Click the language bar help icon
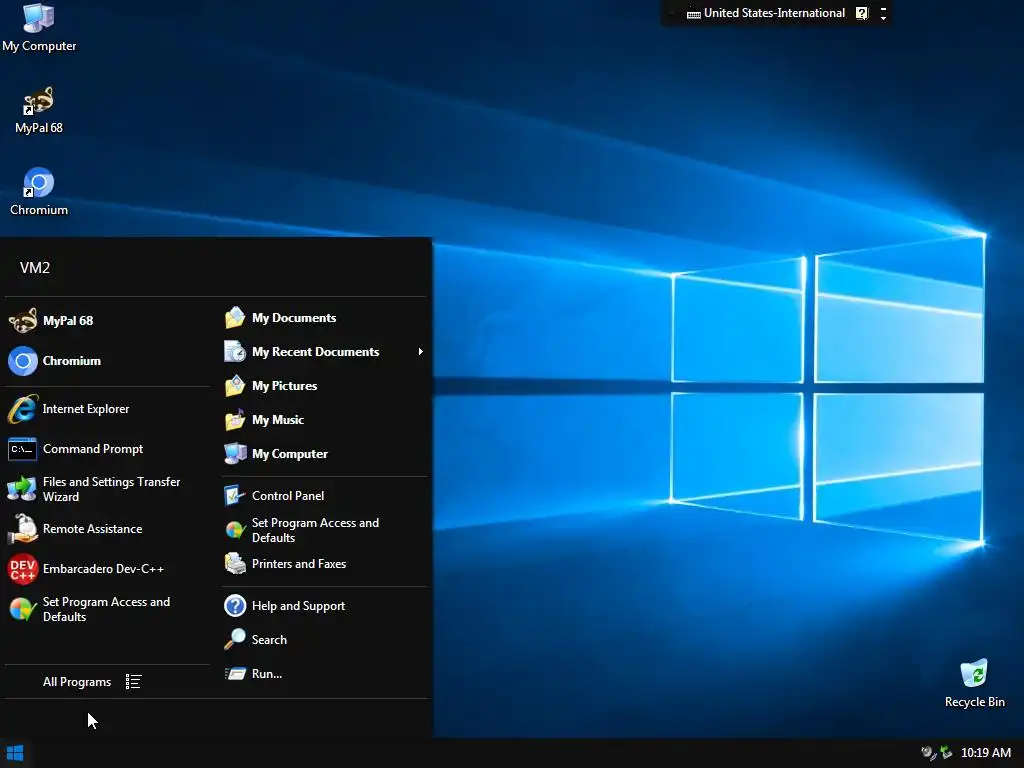Image resolution: width=1024 pixels, height=768 pixels. 862,13
